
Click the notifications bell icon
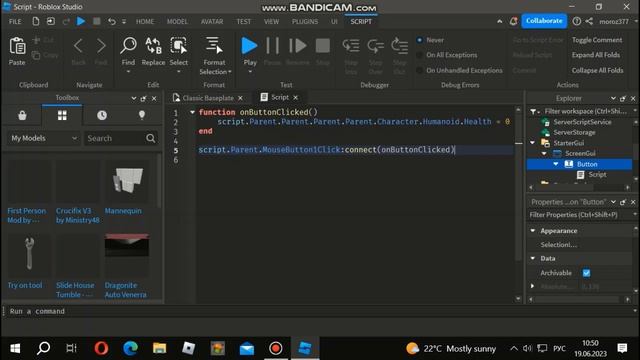tap(513, 21)
